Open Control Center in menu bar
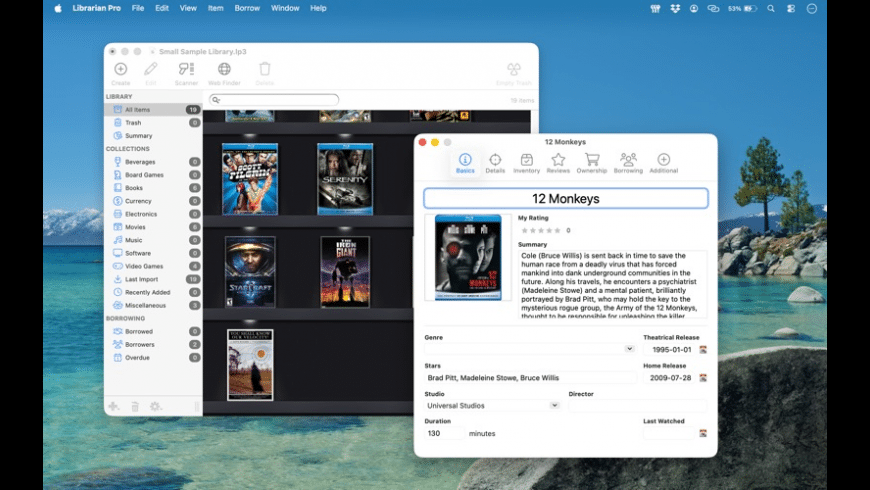Screen dimensions: 870x490 [x=791, y=8]
